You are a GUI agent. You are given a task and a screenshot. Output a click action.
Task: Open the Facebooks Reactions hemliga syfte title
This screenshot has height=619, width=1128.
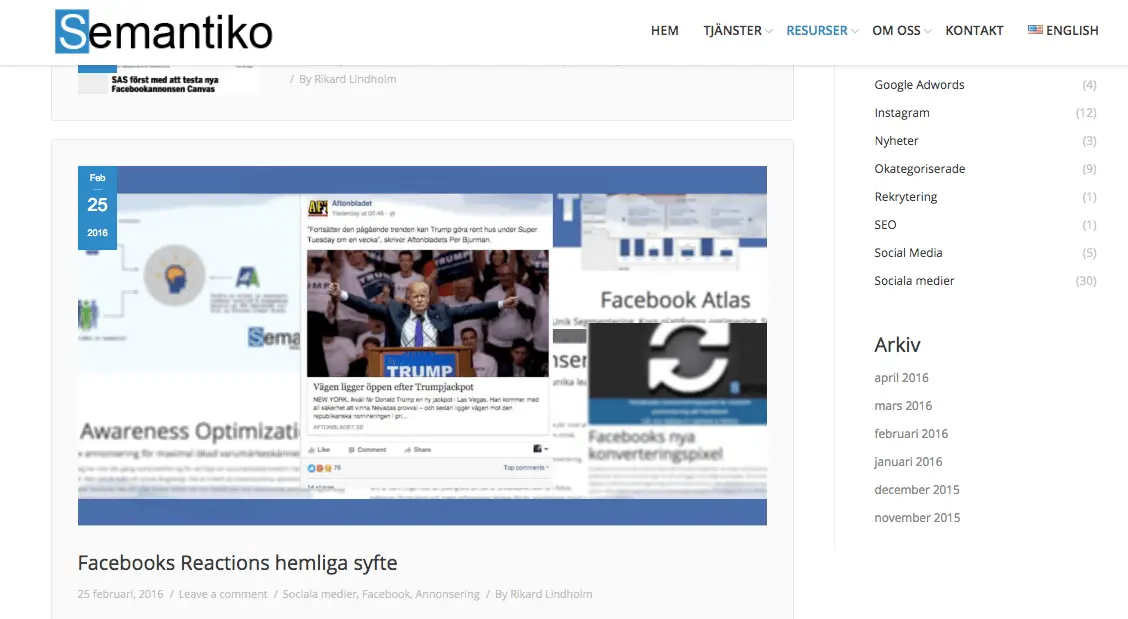[x=237, y=562]
